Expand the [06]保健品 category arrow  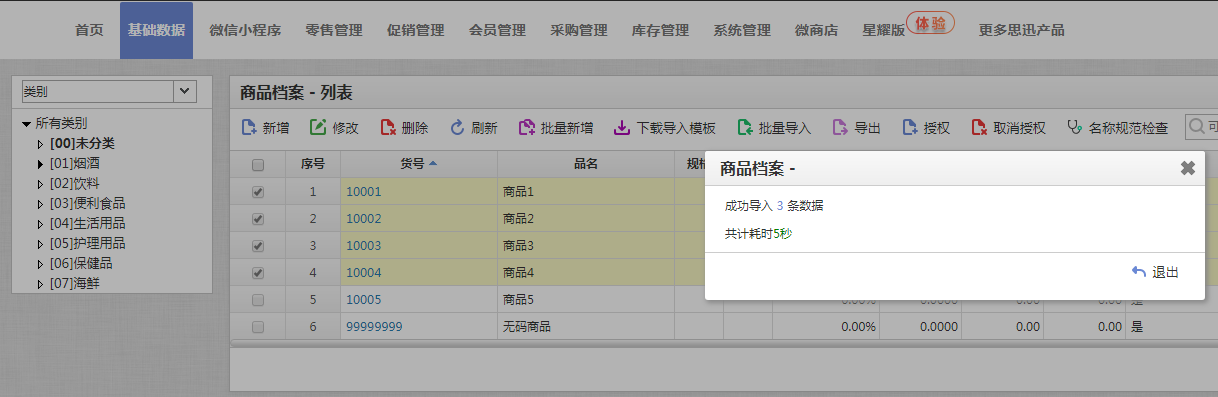pyautogui.click(x=41, y=264)
